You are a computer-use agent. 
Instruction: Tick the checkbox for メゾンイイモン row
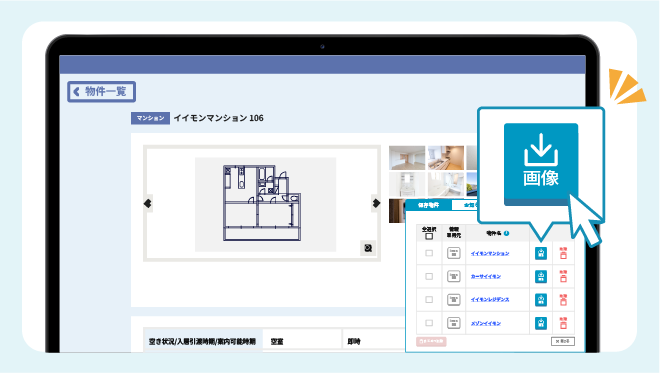(x=429, y=323)
